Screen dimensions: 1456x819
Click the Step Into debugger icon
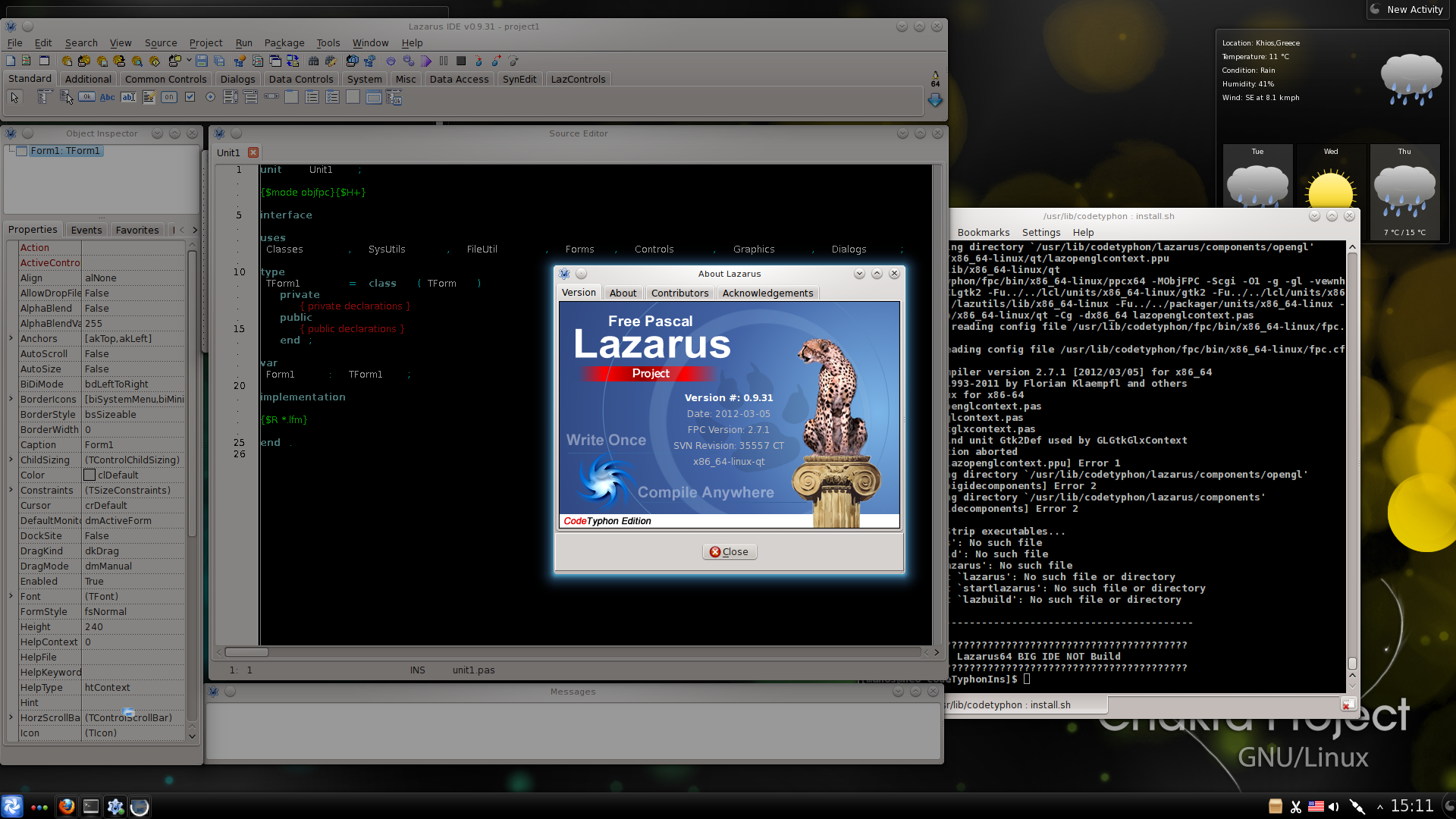479,61
